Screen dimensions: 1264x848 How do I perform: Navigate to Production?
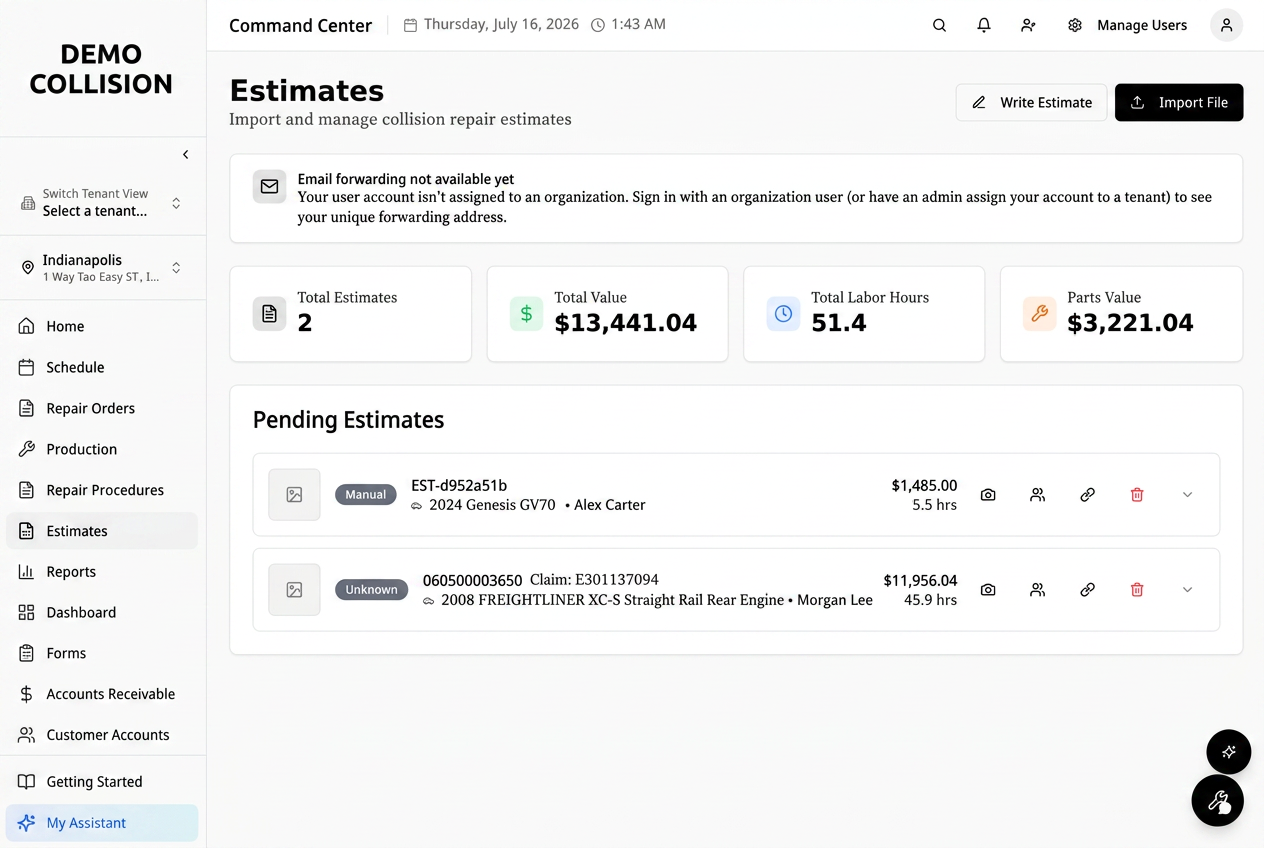102,449
